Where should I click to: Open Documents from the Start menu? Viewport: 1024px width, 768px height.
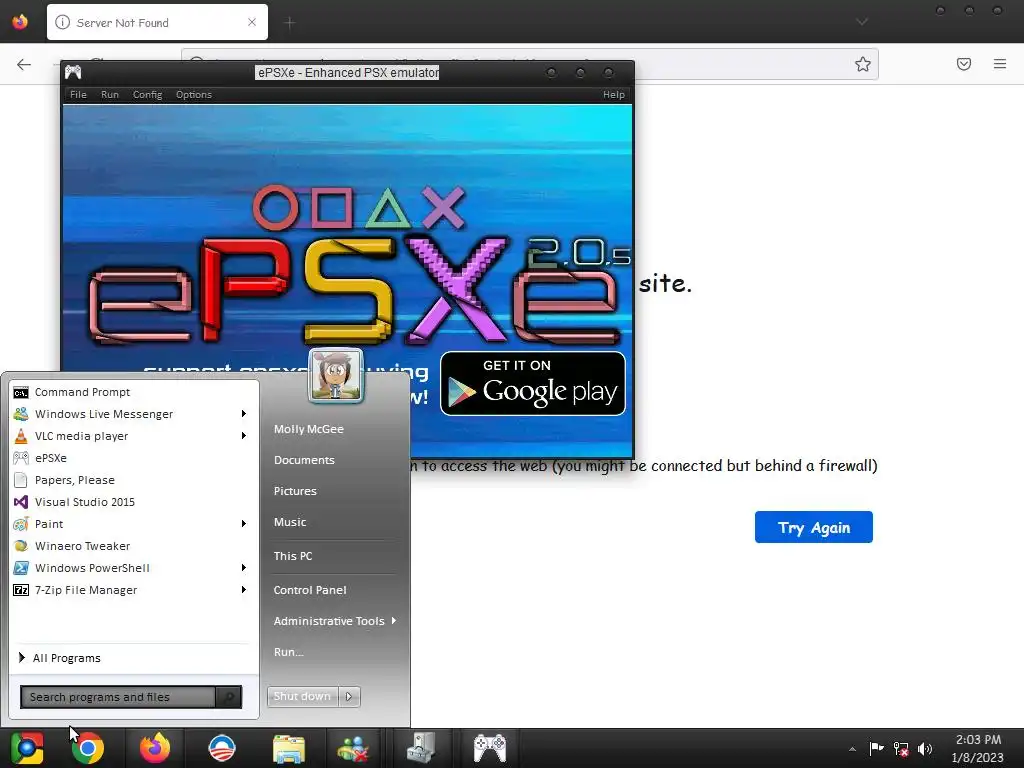click(304, 460)
